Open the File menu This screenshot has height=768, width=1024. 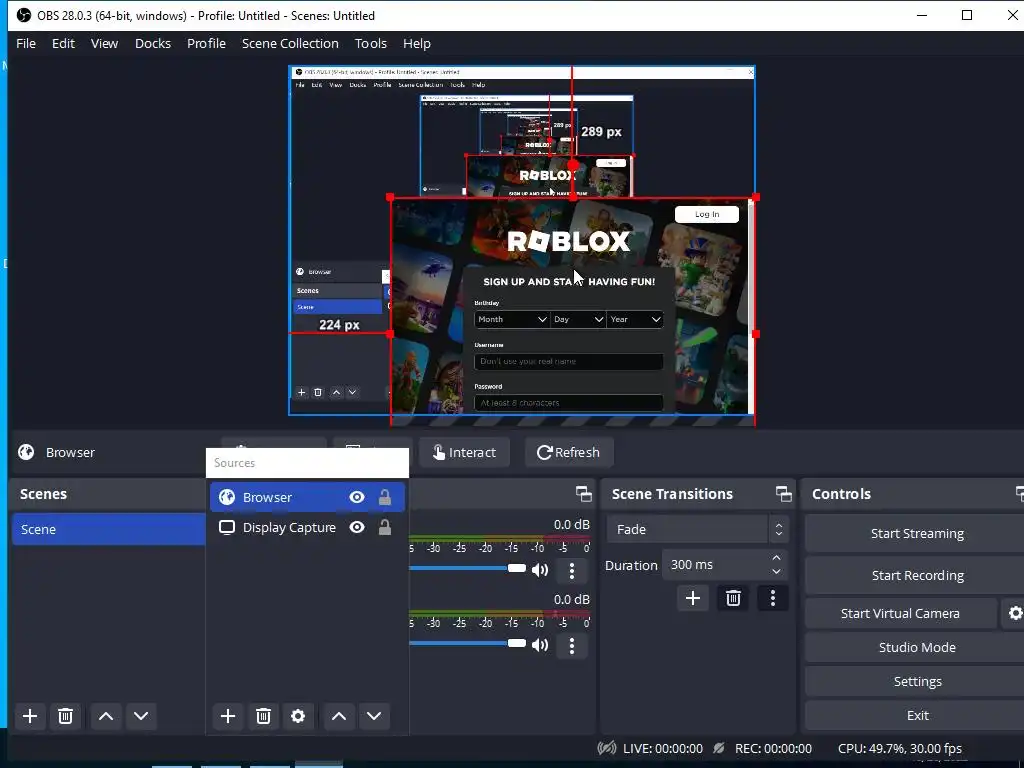(x=26, y=44)
